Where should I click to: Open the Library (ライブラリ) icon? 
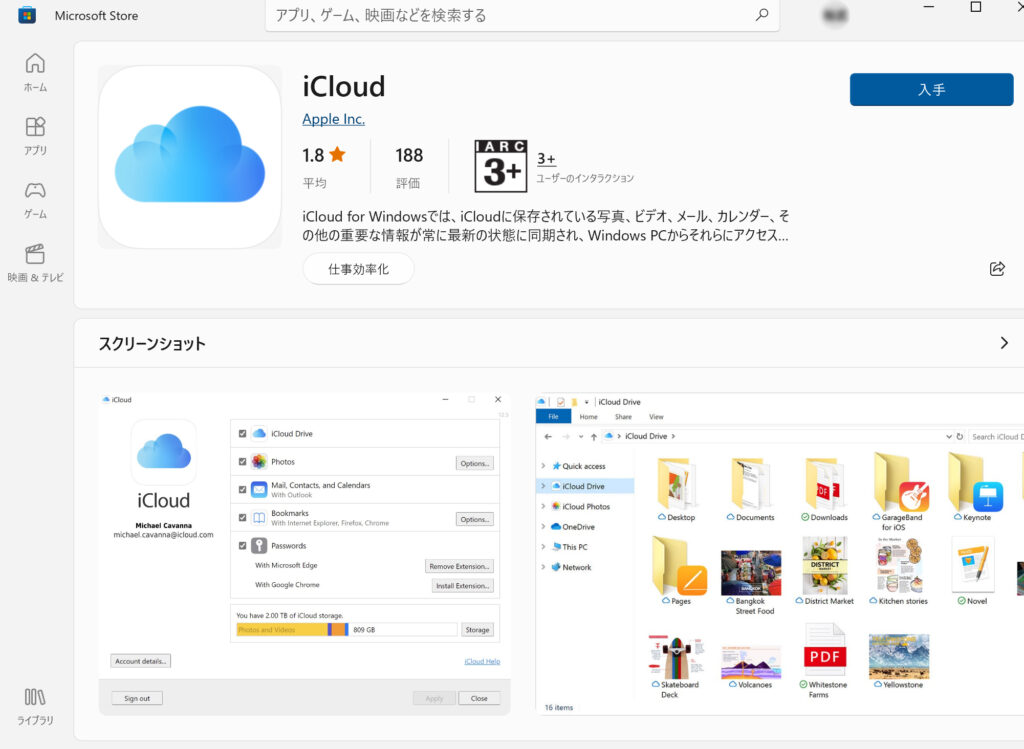(35, 707)
